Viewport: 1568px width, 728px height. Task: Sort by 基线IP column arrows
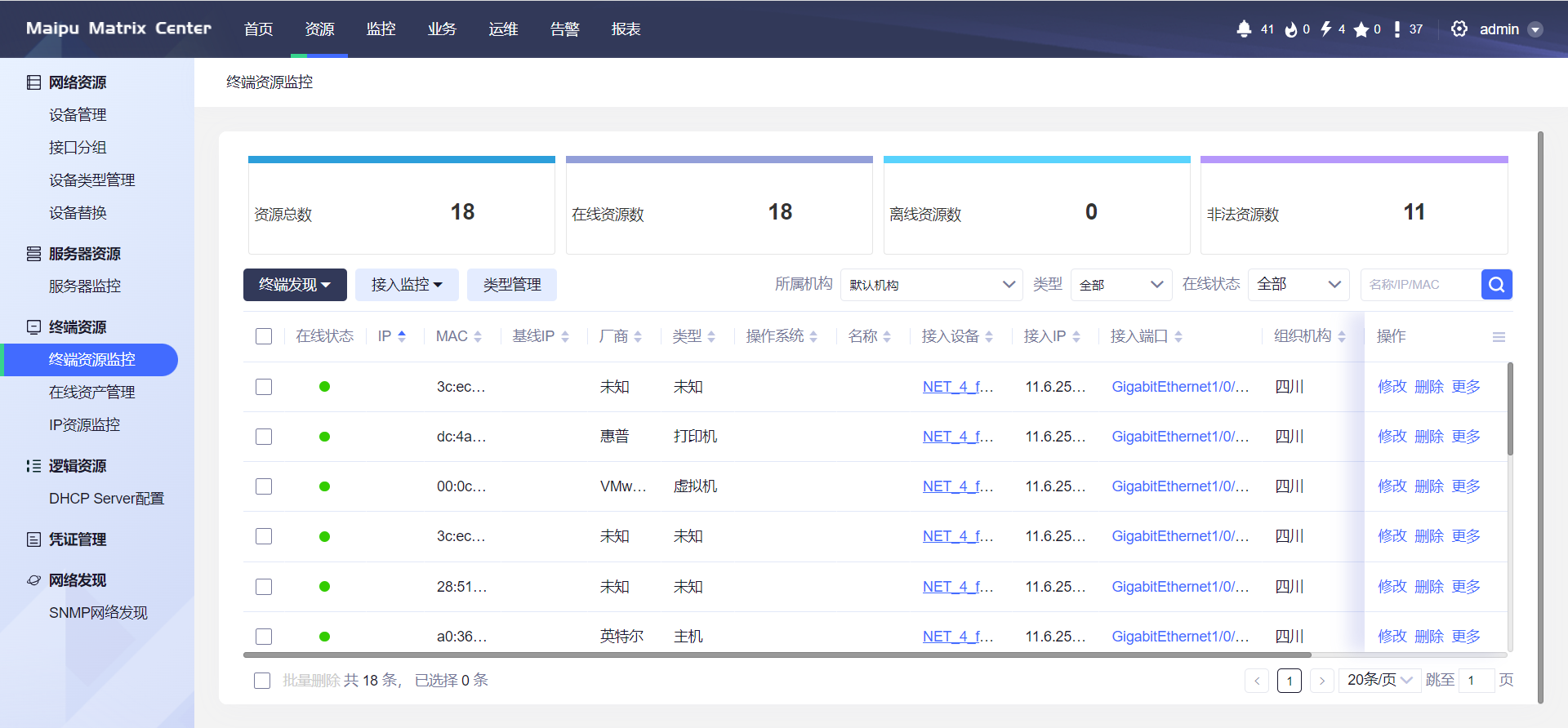click(565, 336)
